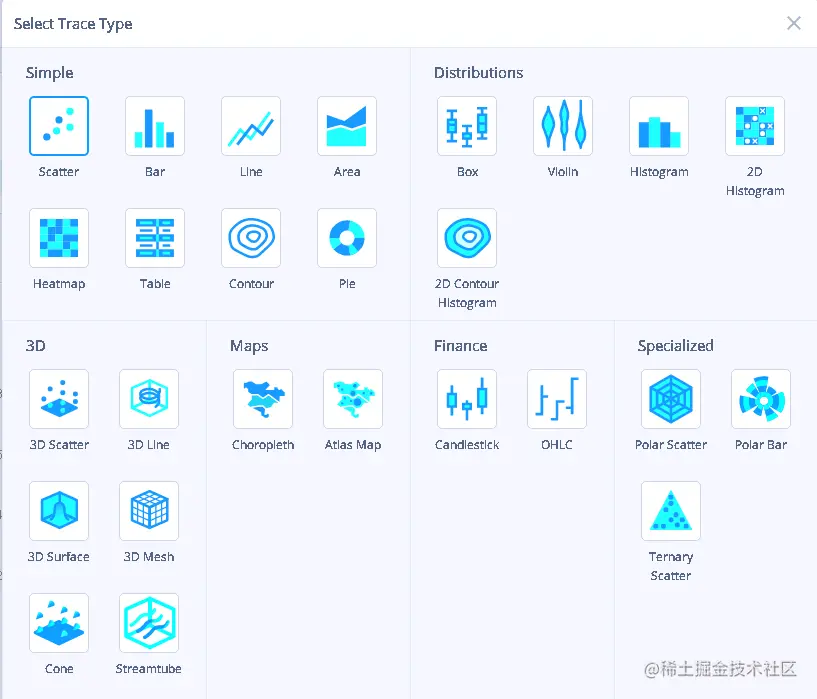The height and width of the screenshot is (699, 817).
Task: Pick the Cone trace icon
Action: tap(59, 623)
